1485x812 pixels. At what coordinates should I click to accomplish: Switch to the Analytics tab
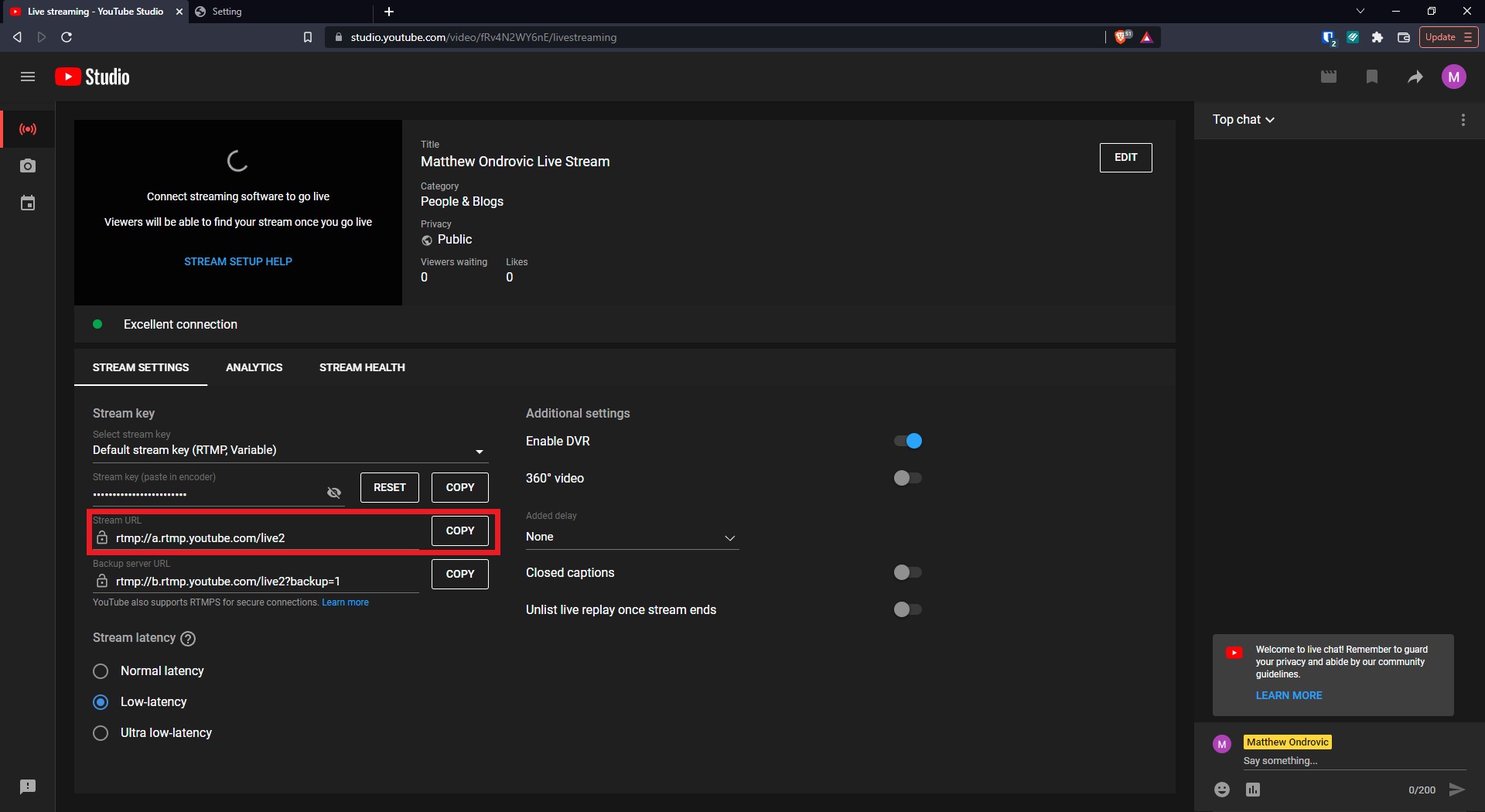pos(254,367)
